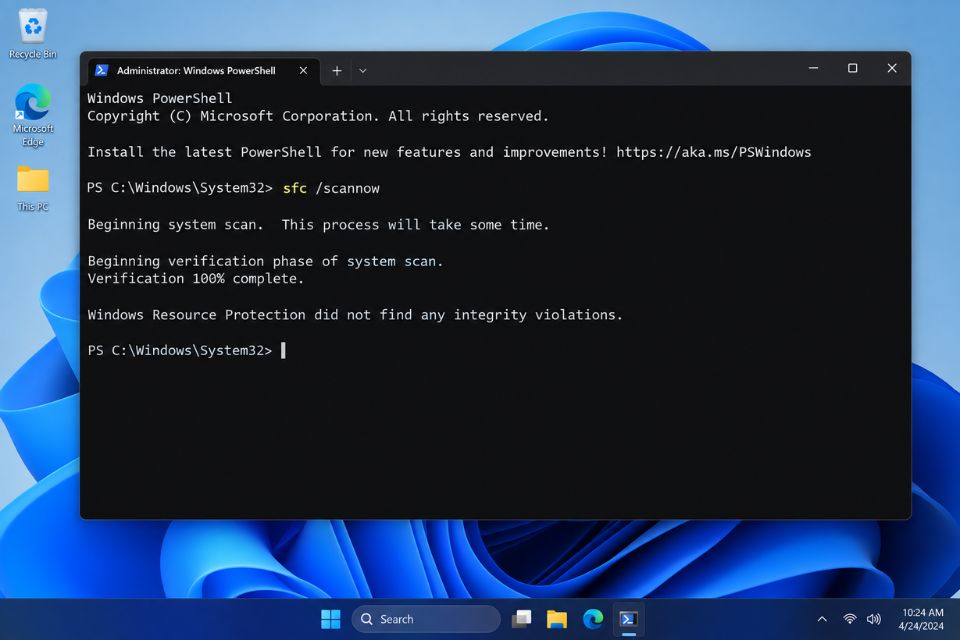
Task: Open the Microsoft Edge desktop shortcut
Action: coord(32,115)
